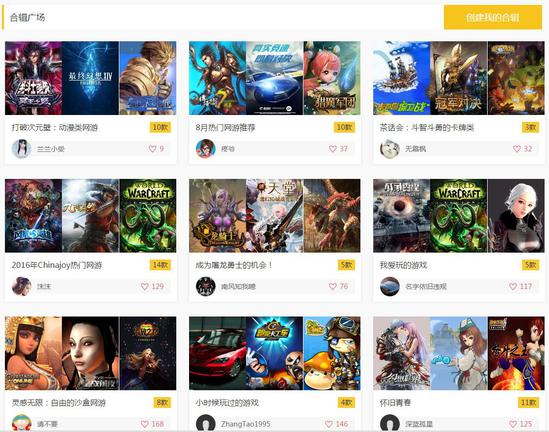Click the heart icon showing 117 likes
The width and height of the screenshot is (549, 432).
tap(513, 286)
